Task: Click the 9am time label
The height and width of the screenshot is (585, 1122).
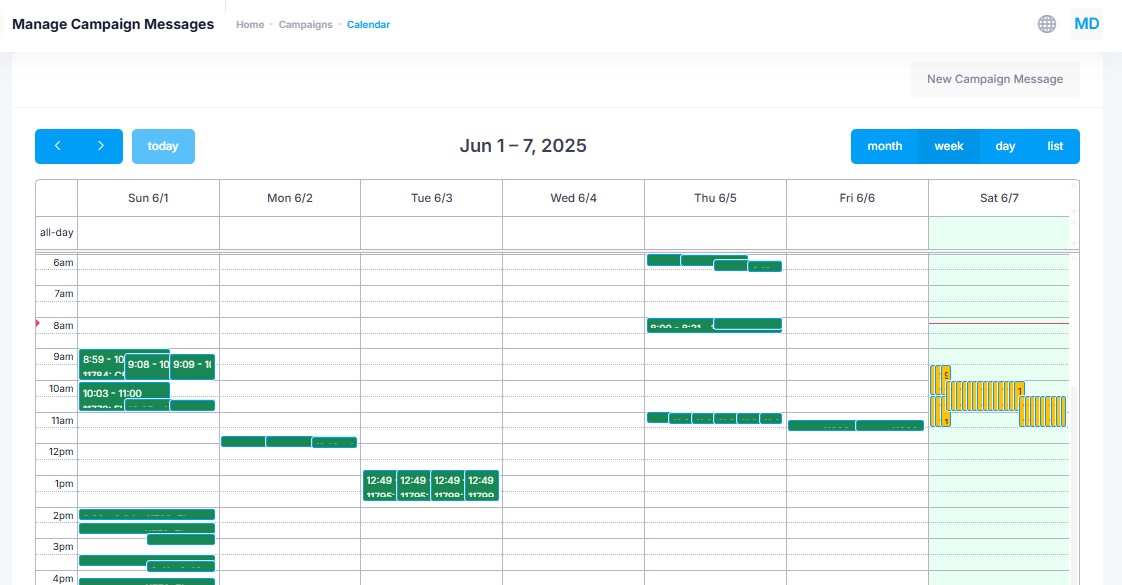Action: click(63, 357)
